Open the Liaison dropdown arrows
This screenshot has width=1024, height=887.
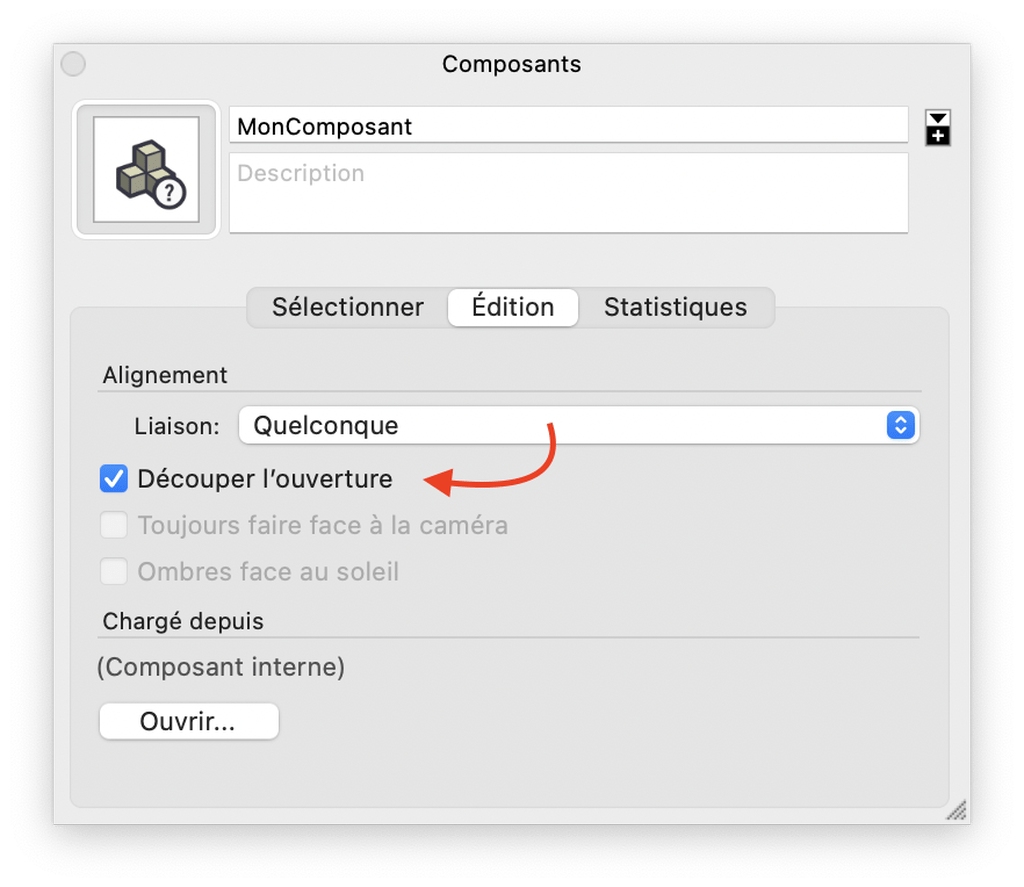click(900, 425)
